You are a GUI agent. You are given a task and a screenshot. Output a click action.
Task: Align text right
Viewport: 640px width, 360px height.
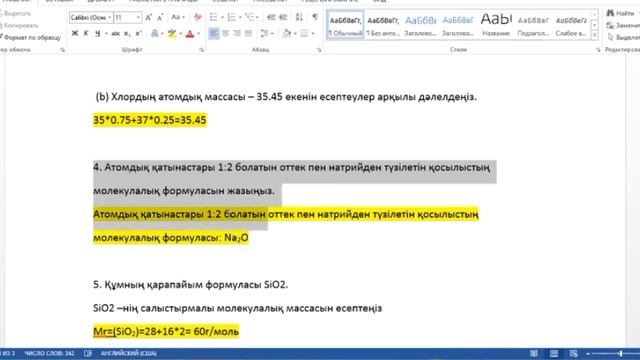tap(237, 33)
